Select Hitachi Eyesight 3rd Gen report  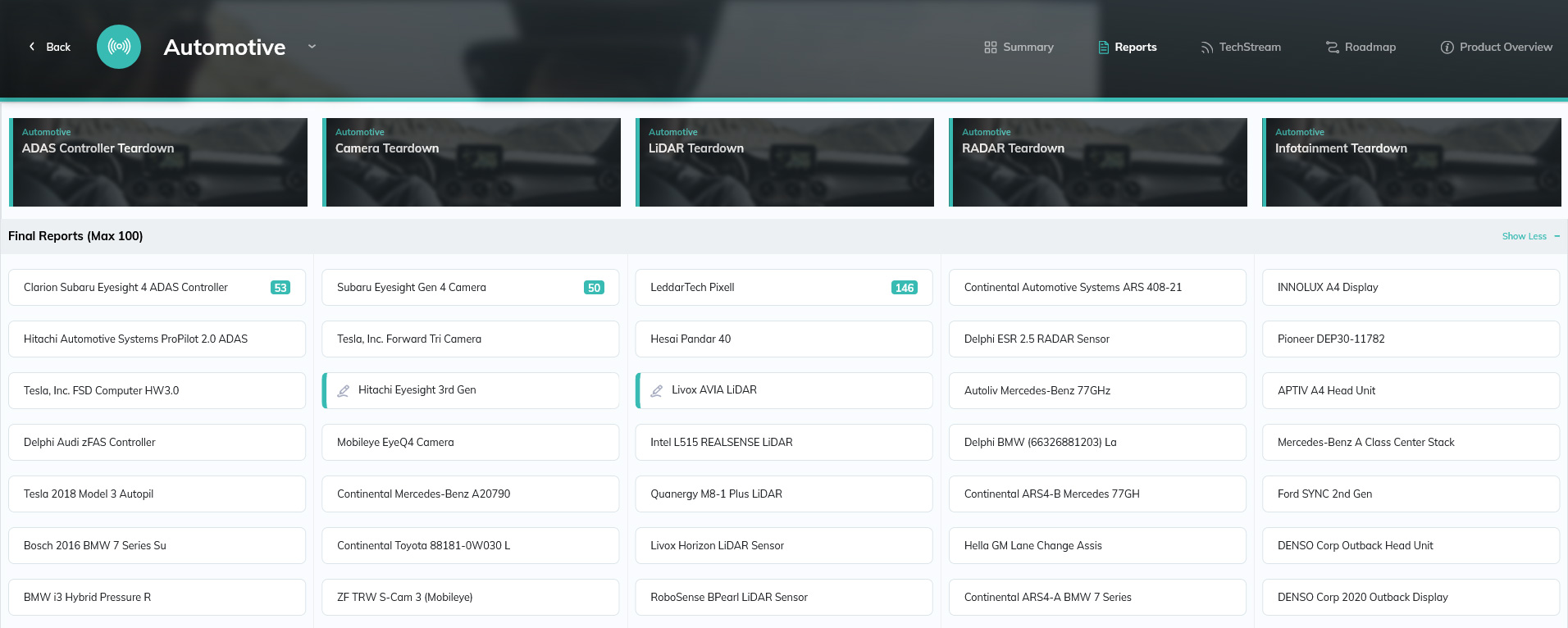tap(471, 390)
